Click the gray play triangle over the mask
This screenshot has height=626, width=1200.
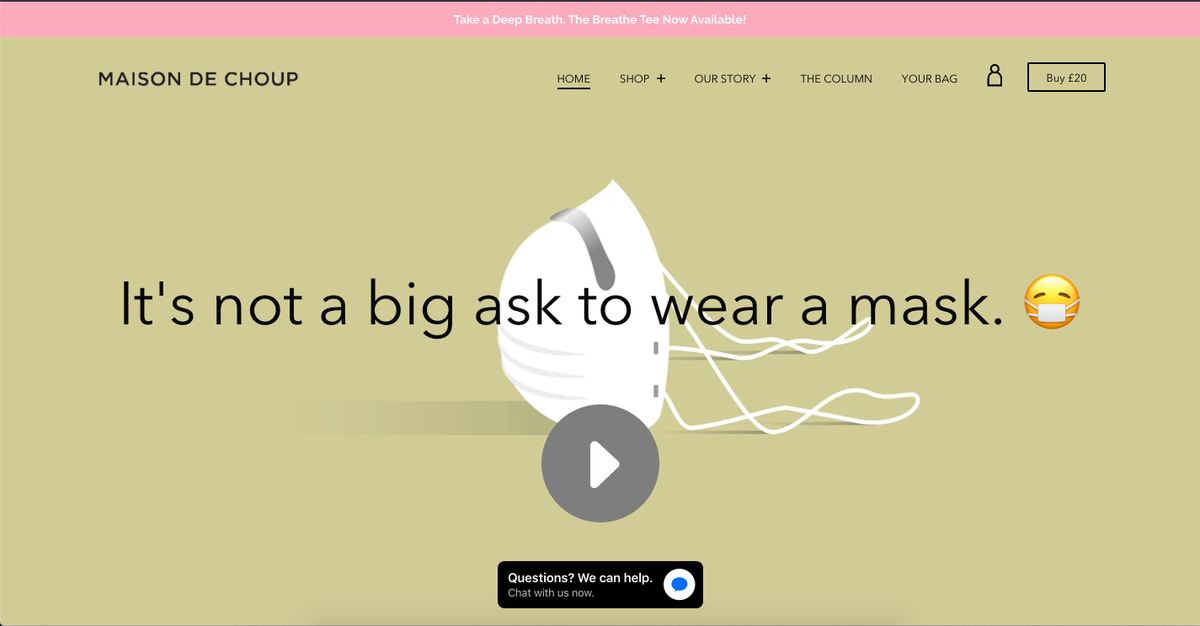point(600,463)
